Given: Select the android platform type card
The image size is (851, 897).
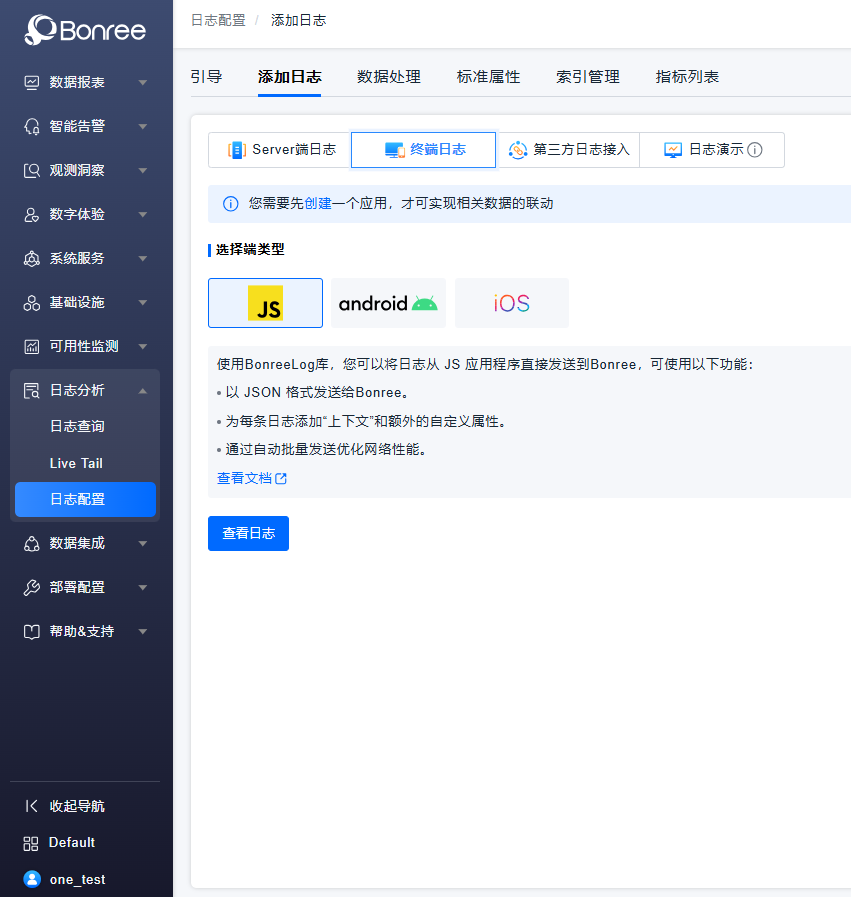Looking at the screenshot, I should click(x=388, y=303).
